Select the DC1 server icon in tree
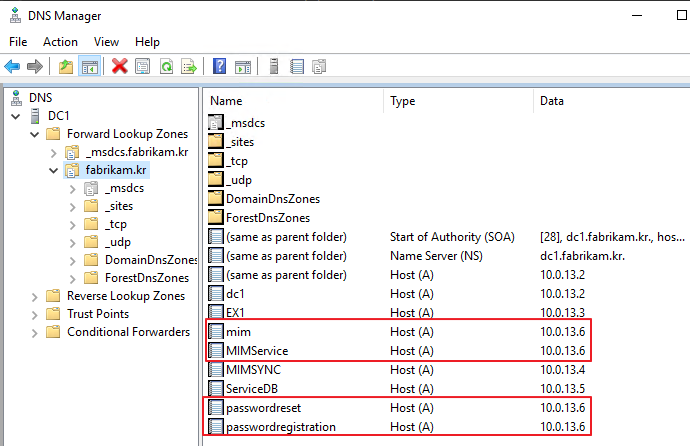690x446 pixels. tap(35, 116)
